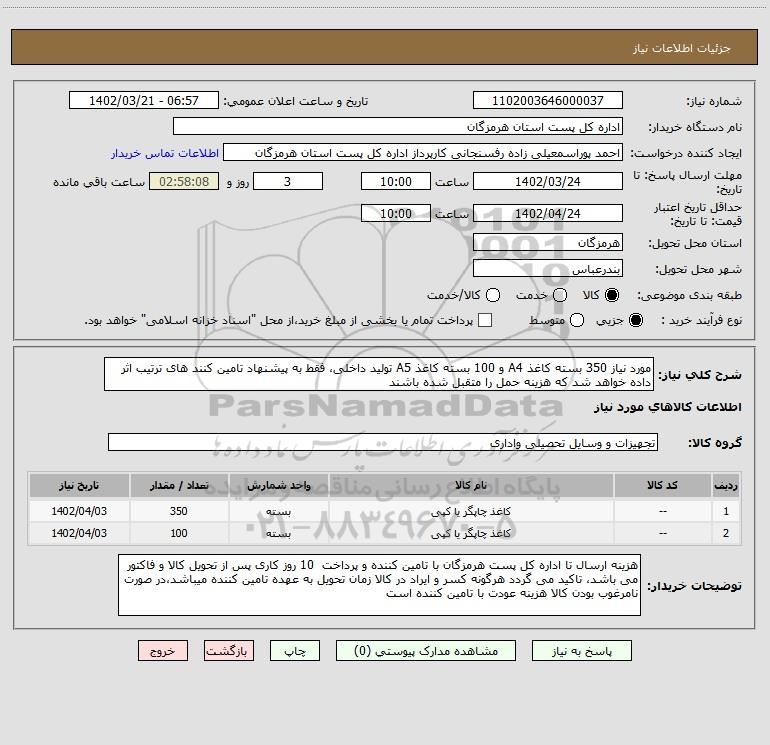The height and width of the screenshot is (745, 770).
Task: Open اطلاعات تماس خریدار link
Action: pos(165,153)
